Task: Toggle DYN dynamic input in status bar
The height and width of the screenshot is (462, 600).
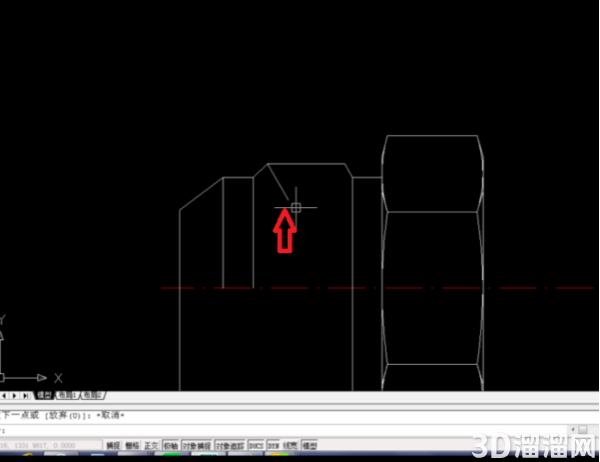Action: pyautogui.click(x=273, y=446)
